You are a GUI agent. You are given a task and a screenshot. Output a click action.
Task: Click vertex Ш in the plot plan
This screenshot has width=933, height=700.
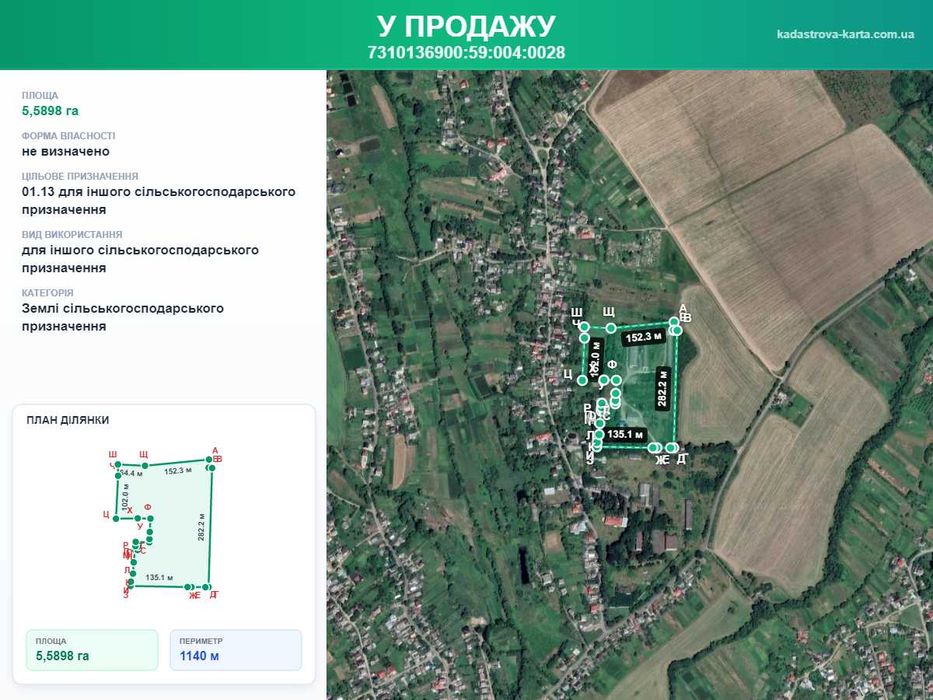[118, 464]
